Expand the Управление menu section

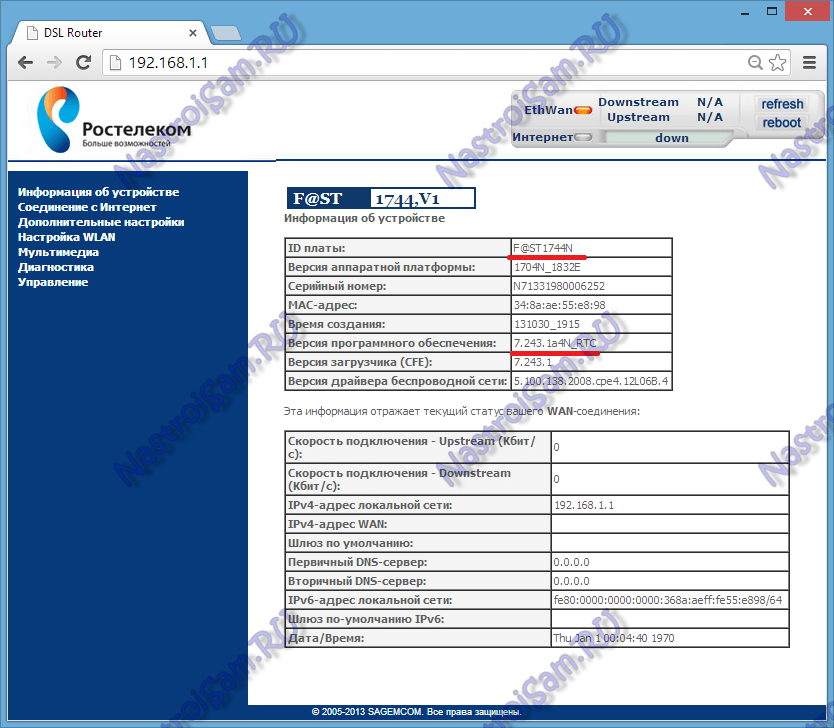(53, 282)
